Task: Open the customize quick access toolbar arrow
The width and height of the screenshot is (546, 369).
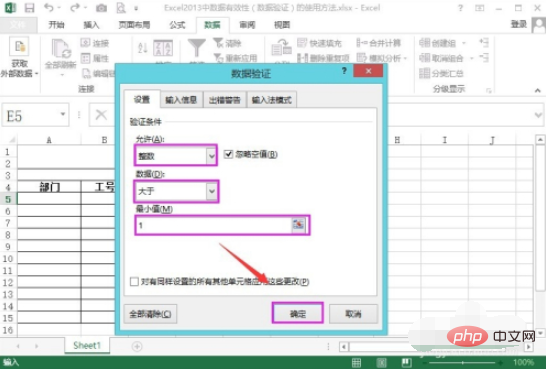Action: point(136,8)
